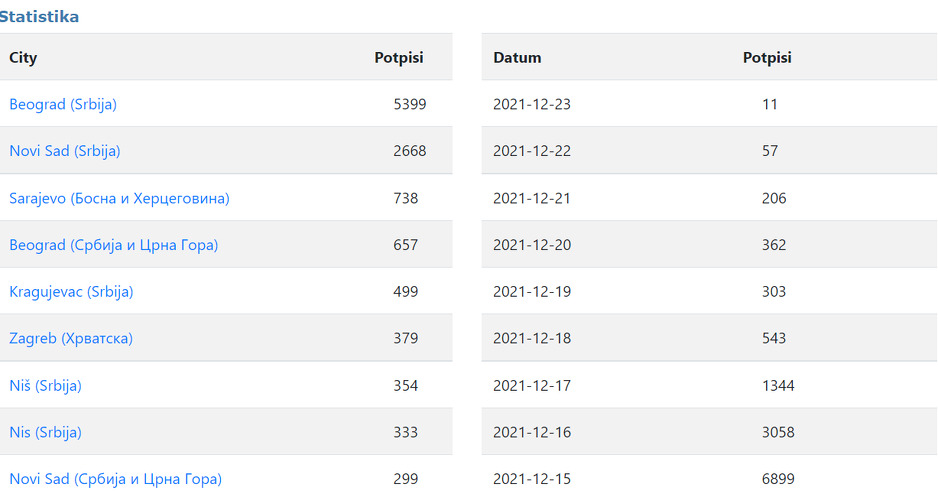Open Novi Sad (Србија и Црна Гора) link
Screen dimensions: 938x494
pos(115,479)
